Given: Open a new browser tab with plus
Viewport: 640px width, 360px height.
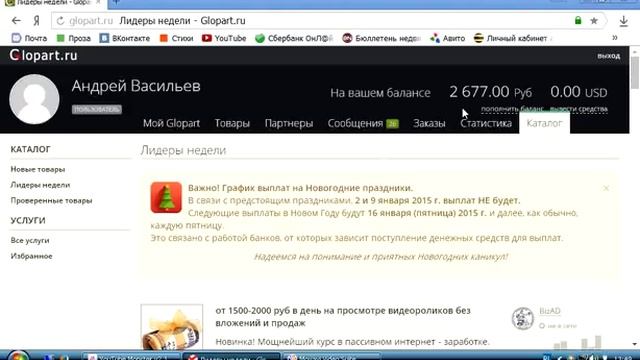Looking at the screenshot, I should [x=116, y=2].
